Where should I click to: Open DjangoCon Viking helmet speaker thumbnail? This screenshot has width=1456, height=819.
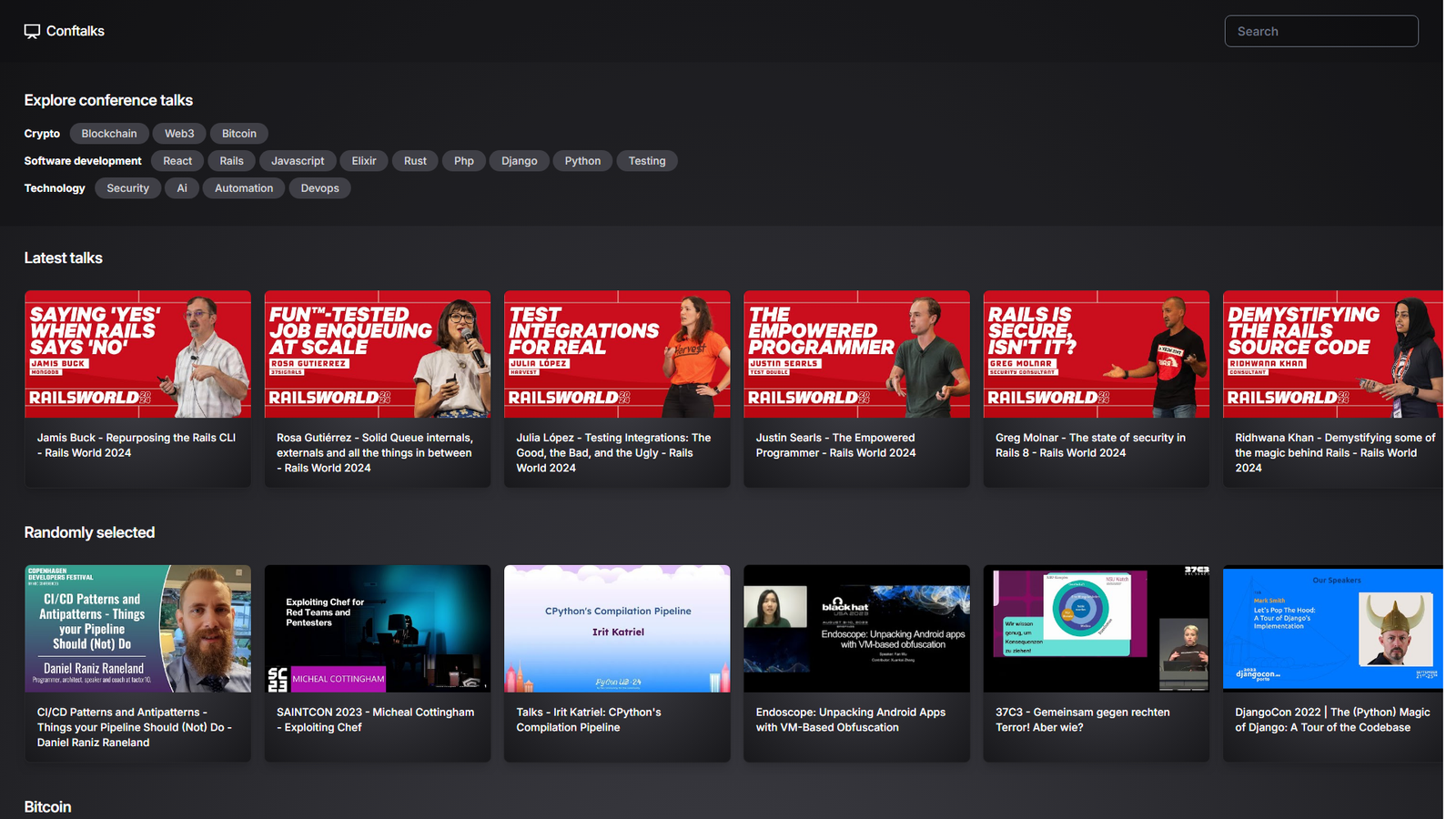tap(1333, 629)
